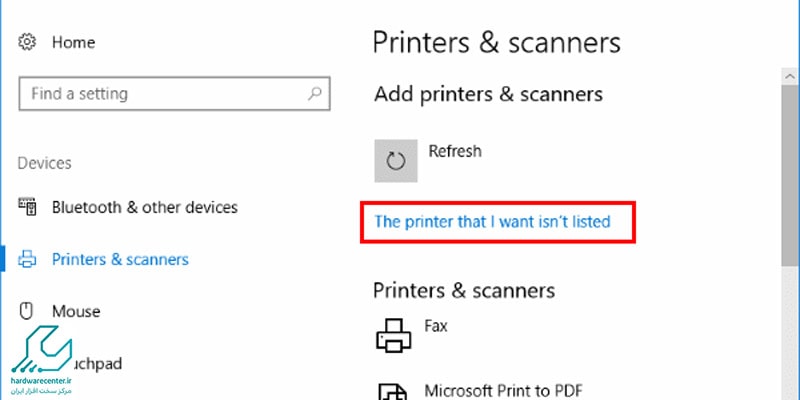The height and width of the screenshot is (400, 800).
Task: Click the Refresh text label
Action: coord(455,152)
